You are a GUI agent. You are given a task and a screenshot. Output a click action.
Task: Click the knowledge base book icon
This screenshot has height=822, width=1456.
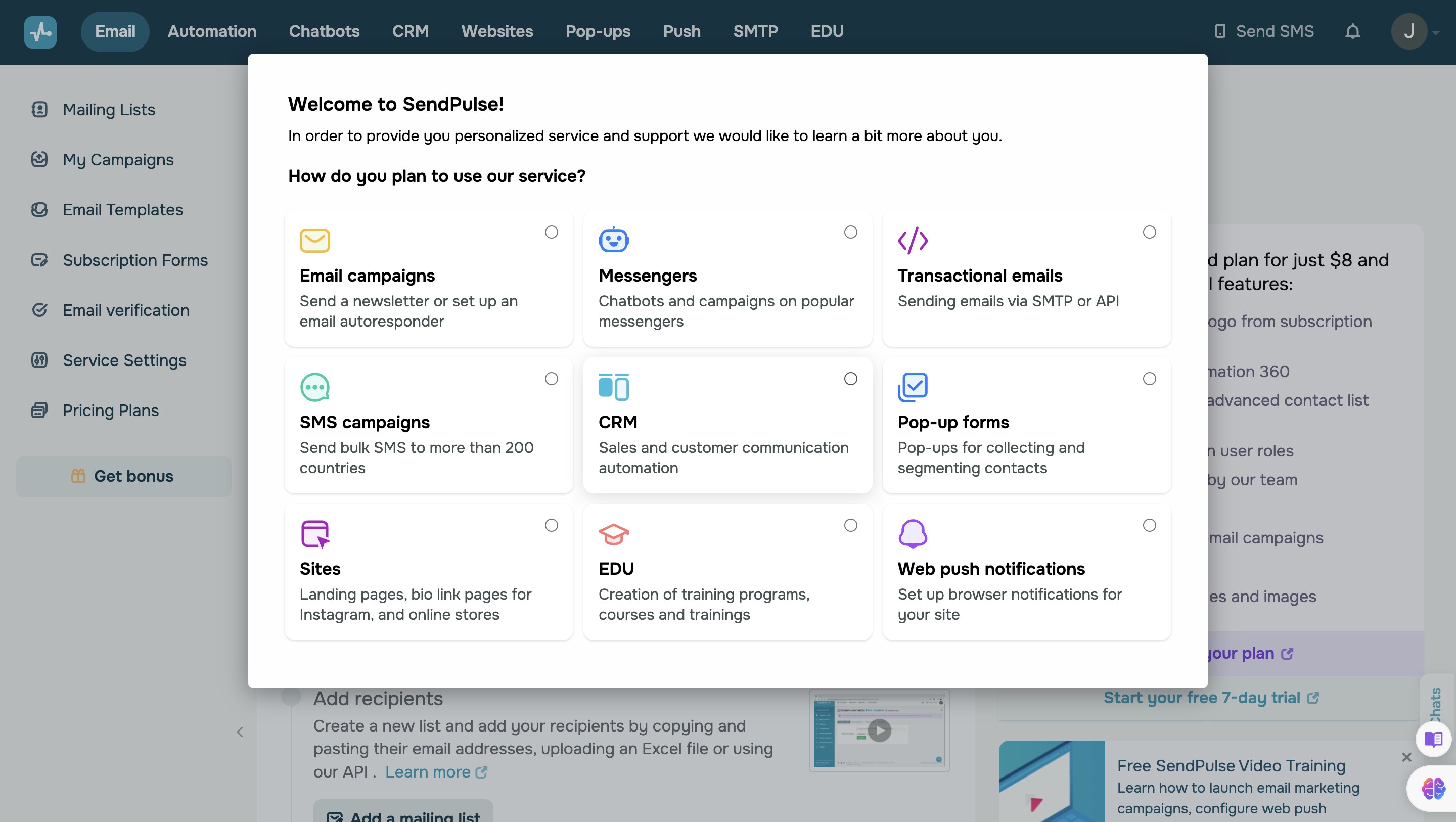(x=1433, y=739)
